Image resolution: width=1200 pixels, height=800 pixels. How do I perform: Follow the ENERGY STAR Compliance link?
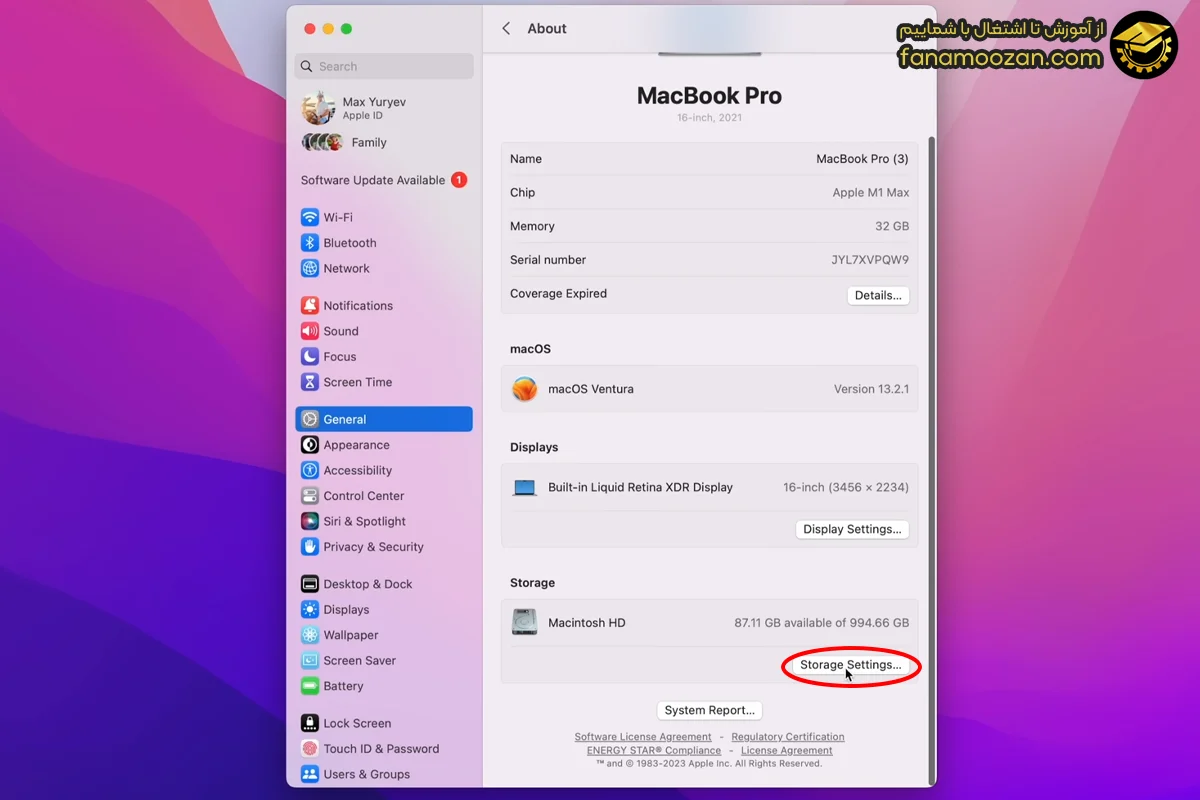654,750
